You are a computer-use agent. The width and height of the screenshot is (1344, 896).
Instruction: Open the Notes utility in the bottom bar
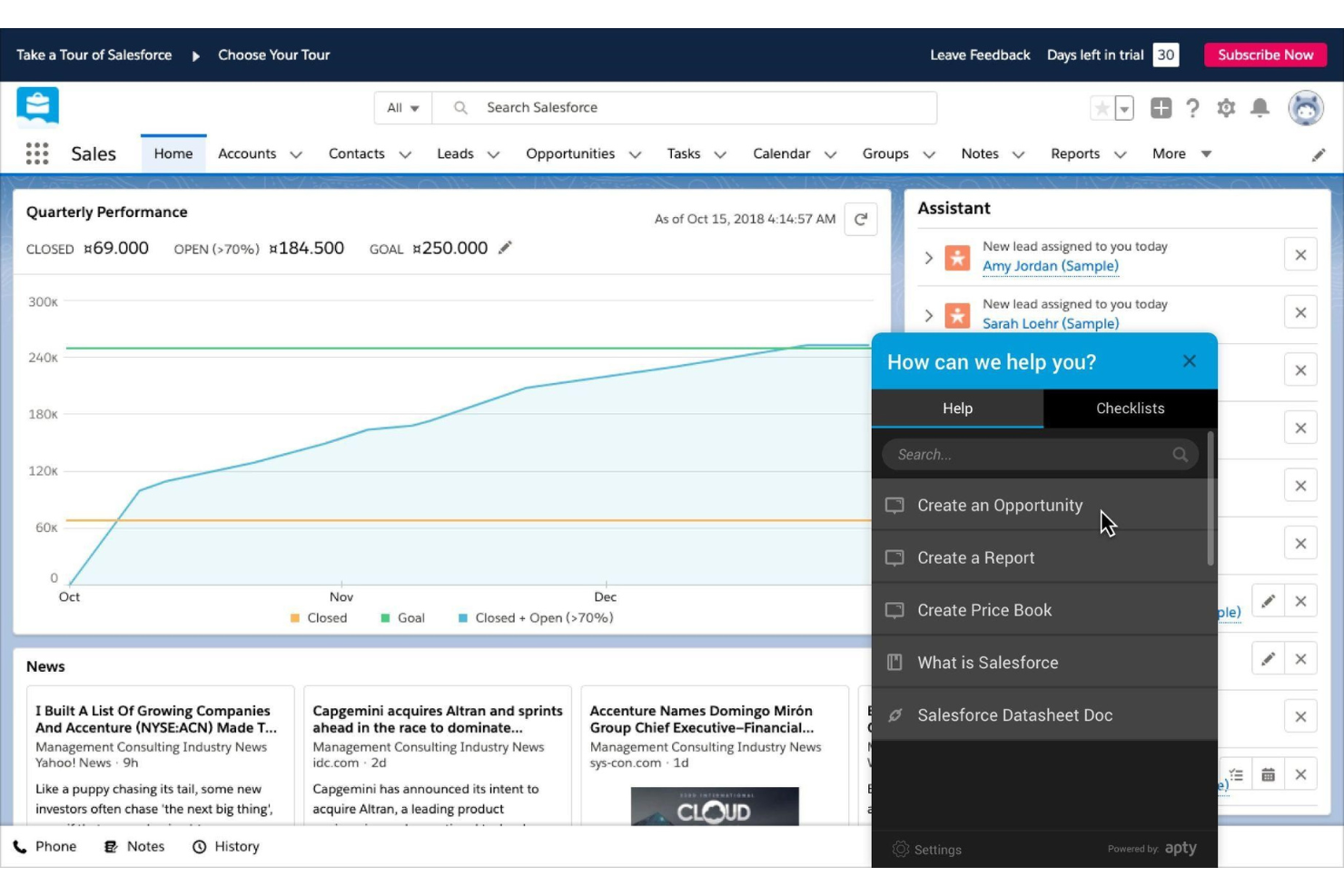click(x=134, y=847)
